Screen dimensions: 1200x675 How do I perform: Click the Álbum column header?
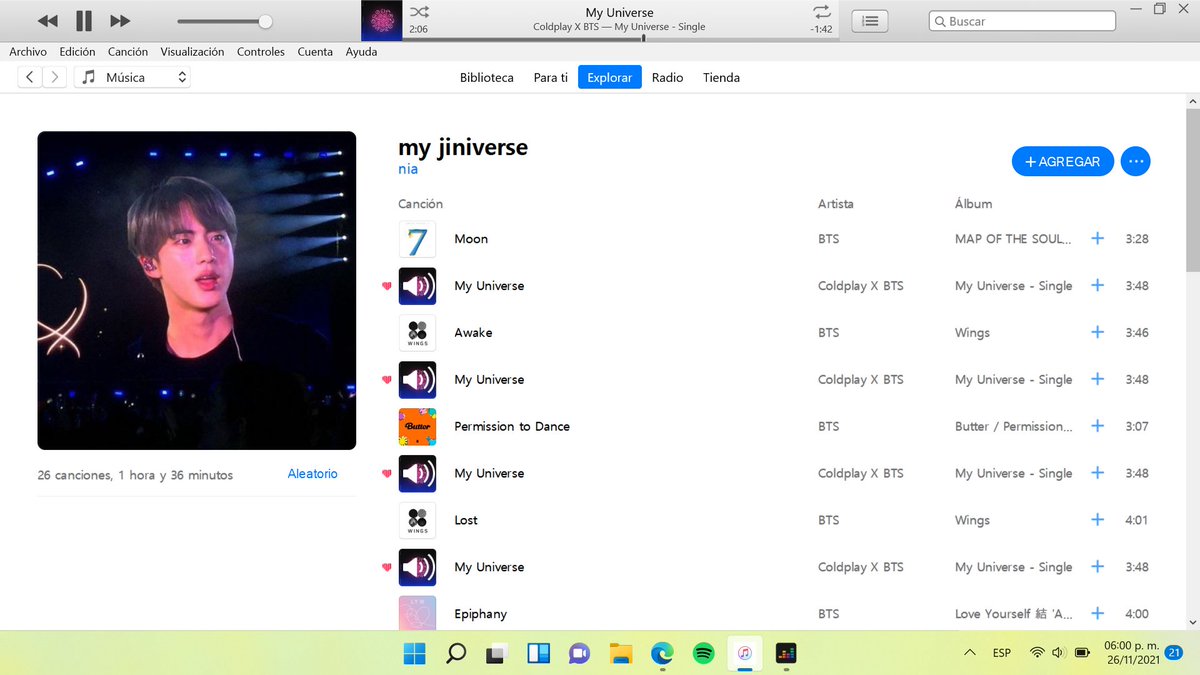click(974, 204)
